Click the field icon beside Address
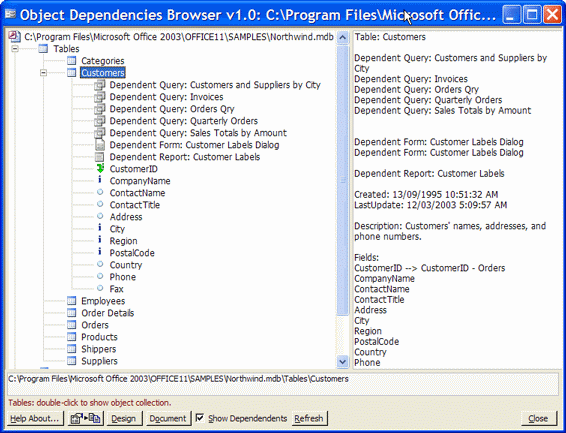Screen dimensions: 566x433 click(x=100, y=216)
